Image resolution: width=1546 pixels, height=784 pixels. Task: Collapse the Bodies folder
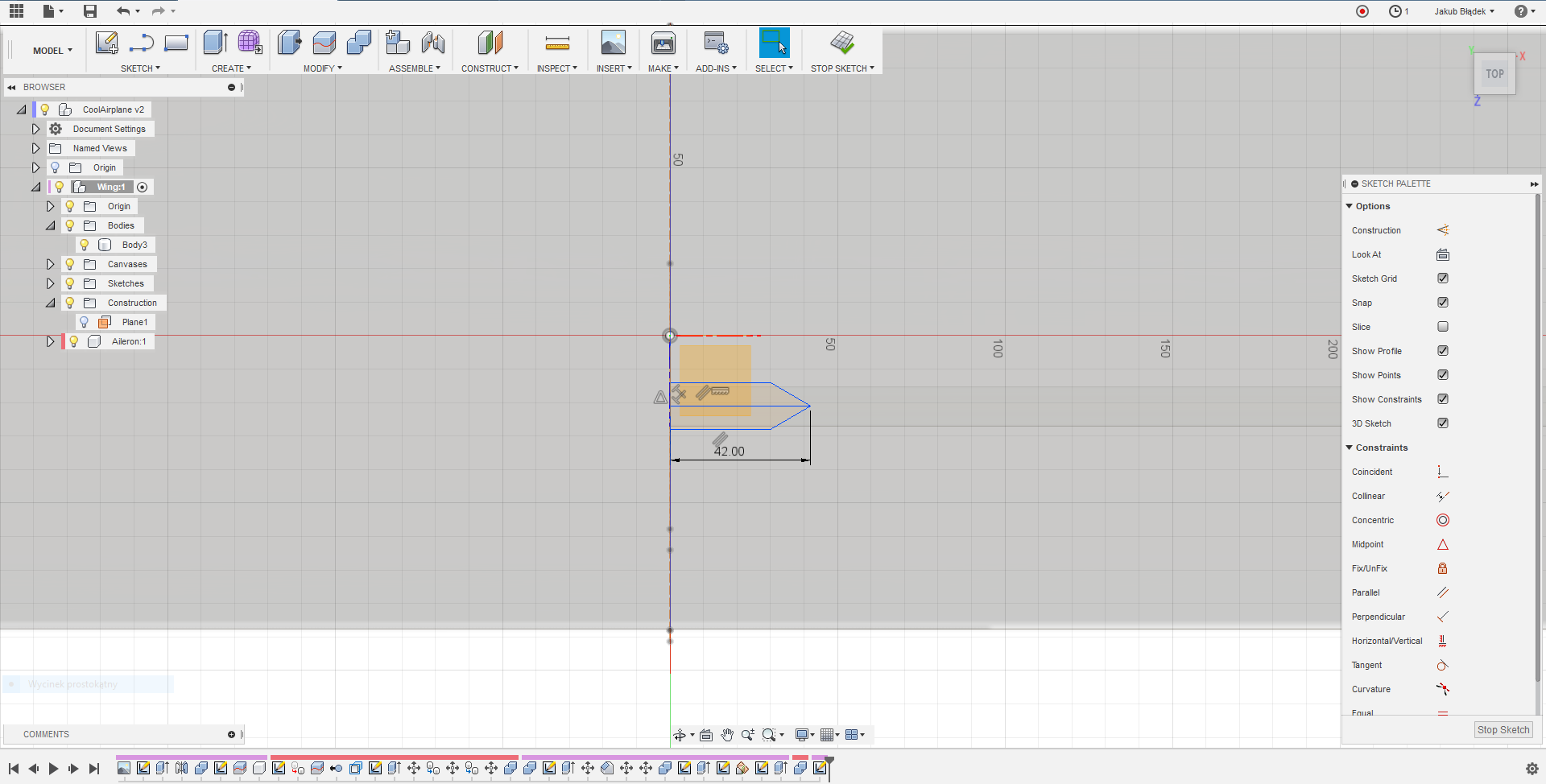pyautogui.click(x=50, y=225)
